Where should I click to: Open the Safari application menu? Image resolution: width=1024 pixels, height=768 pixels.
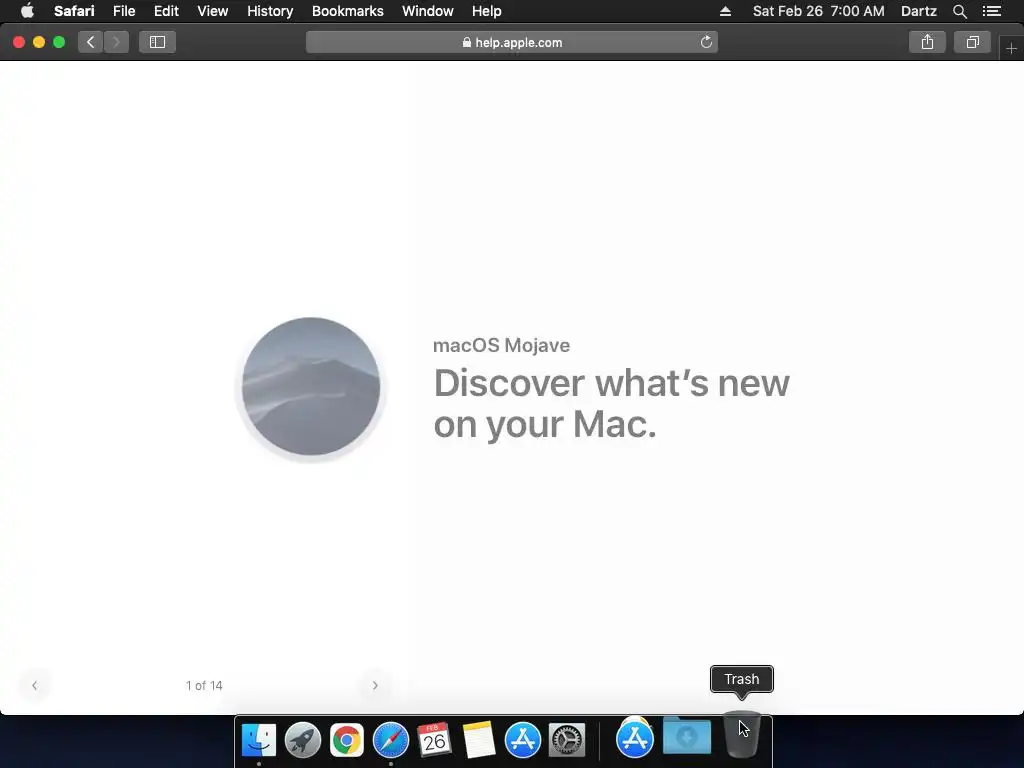74,11
